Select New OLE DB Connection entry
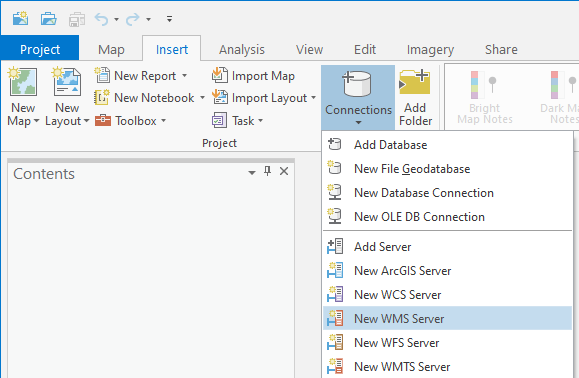The image size is (579, 378). pos(448,217)
